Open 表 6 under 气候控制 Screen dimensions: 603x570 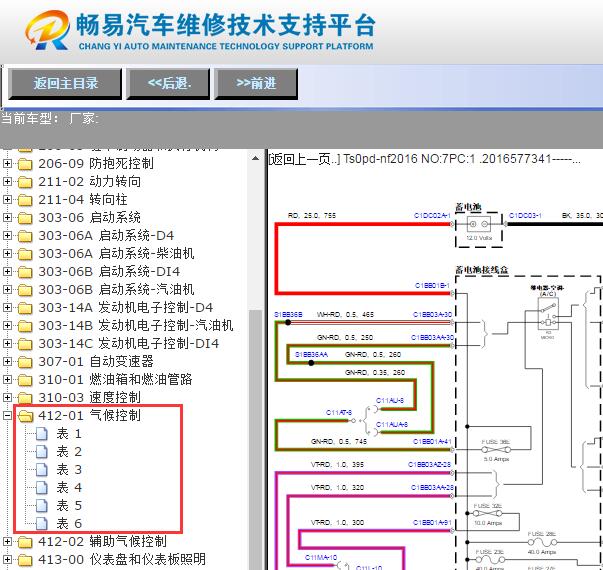pos(69,524)
